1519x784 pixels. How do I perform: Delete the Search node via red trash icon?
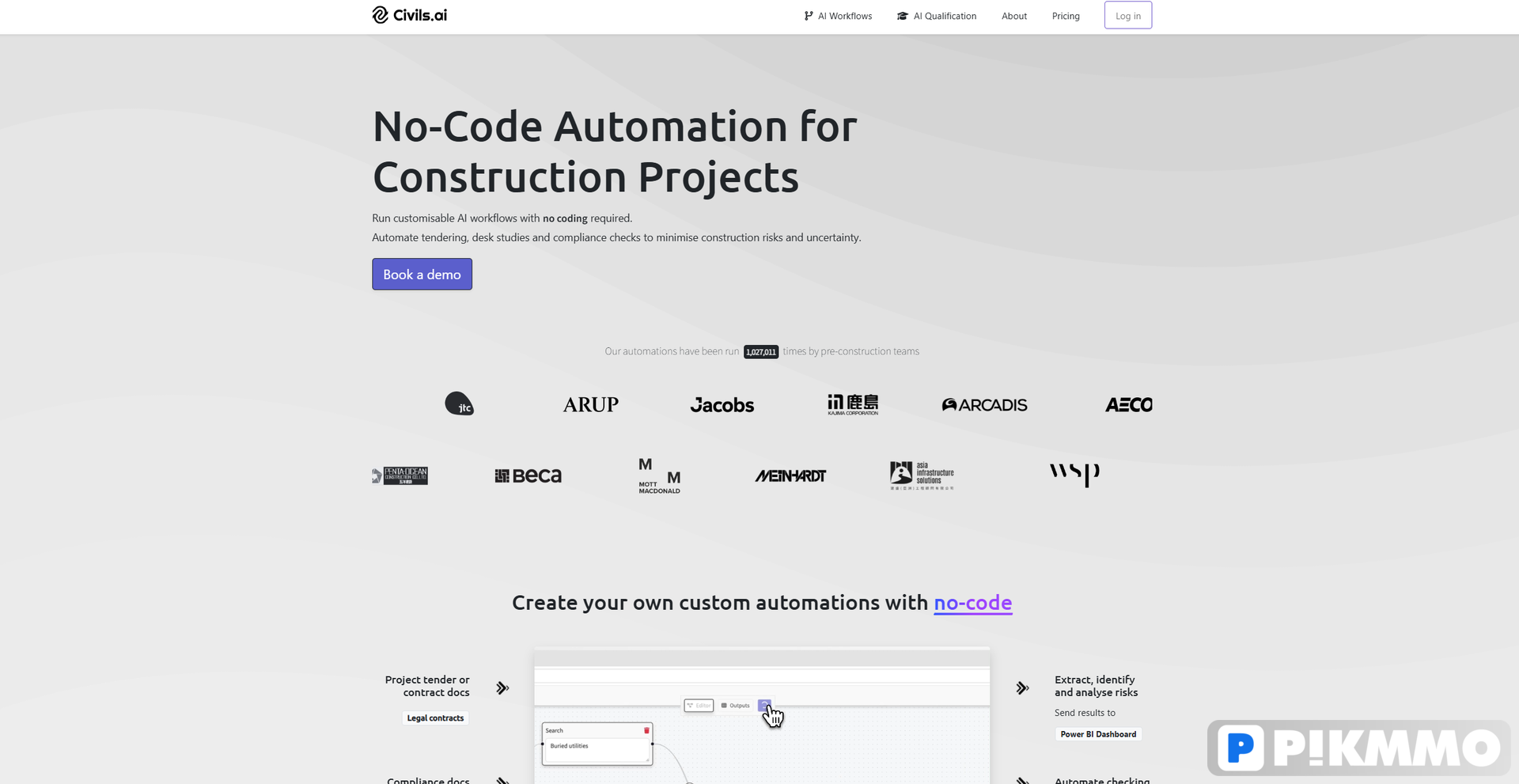[646, 730]
